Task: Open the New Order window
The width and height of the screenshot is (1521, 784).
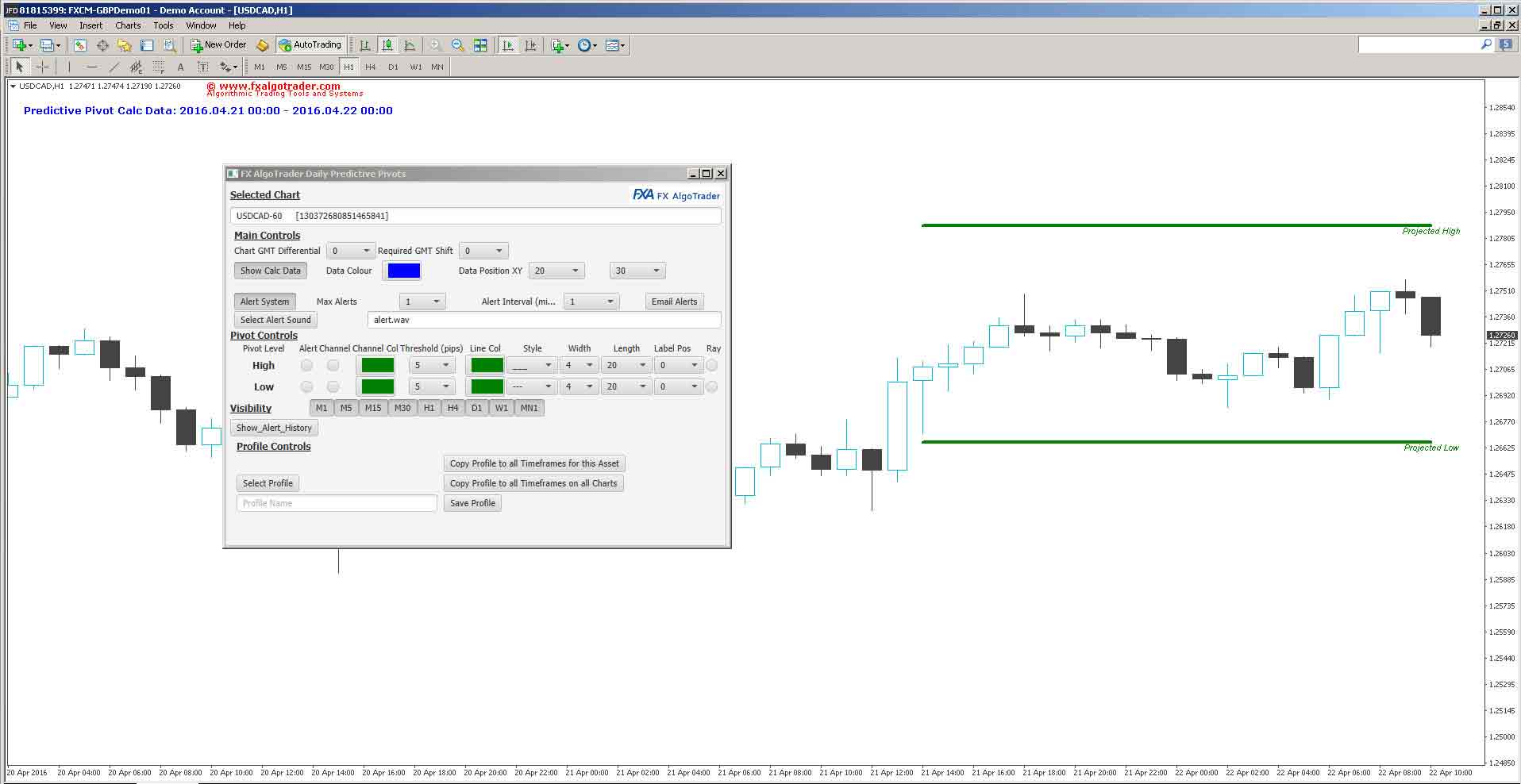Action: click(x=220, y=45)
